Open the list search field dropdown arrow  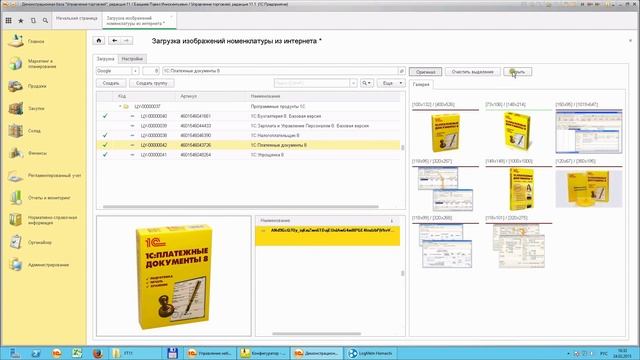tap(353, 83)
